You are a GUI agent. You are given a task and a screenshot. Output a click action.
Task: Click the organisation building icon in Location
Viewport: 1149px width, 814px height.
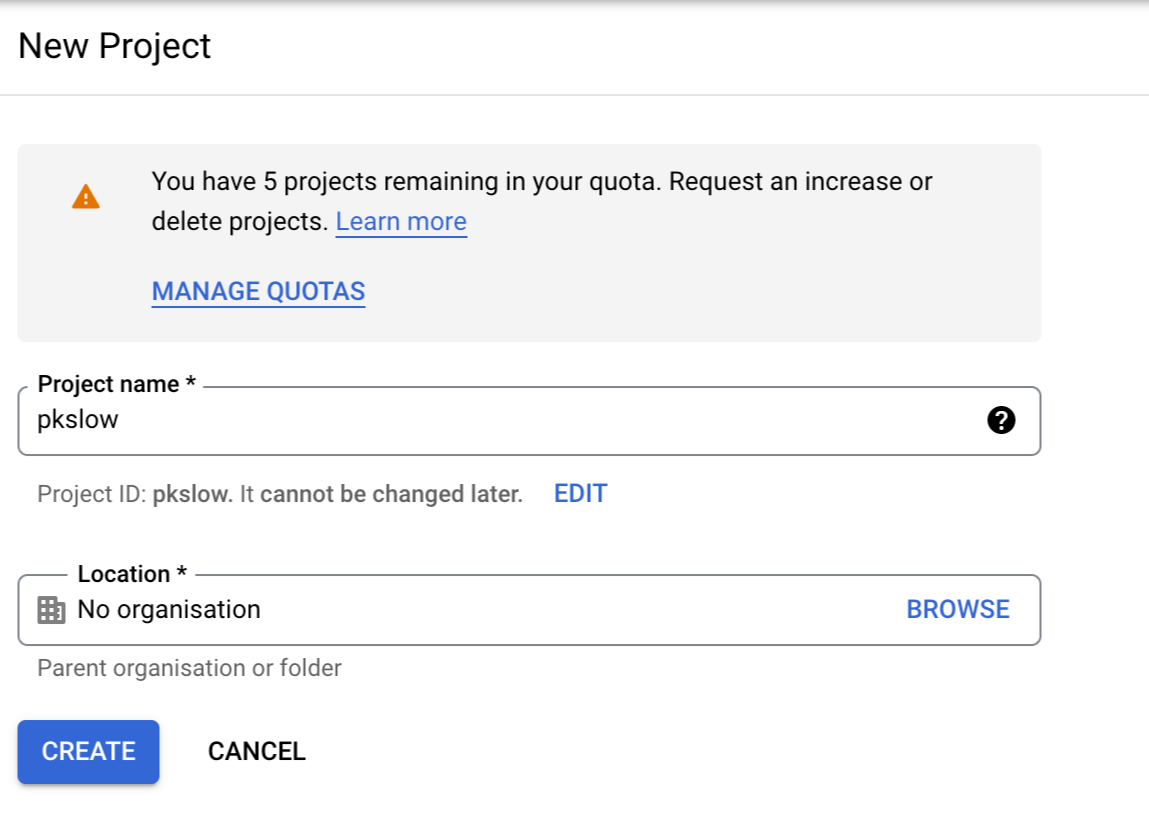pos(51,610)
